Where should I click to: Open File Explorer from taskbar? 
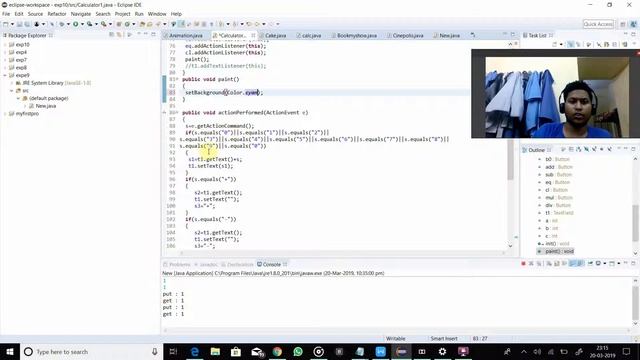point(215,351)
